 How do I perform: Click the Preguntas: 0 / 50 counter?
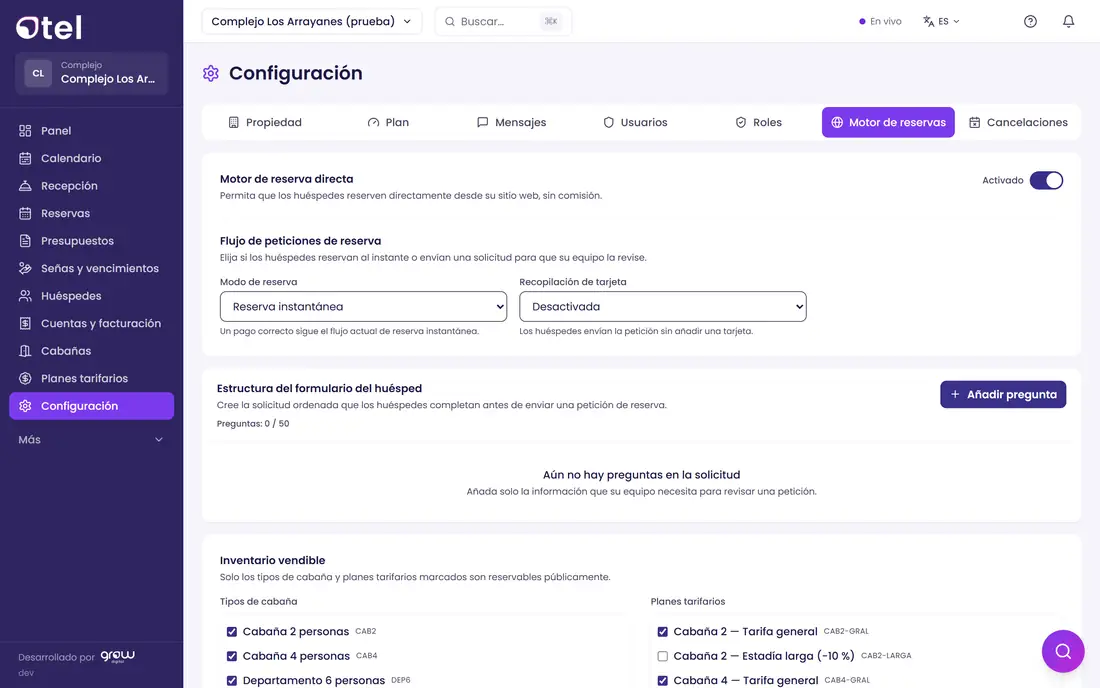tap(253, 424)
